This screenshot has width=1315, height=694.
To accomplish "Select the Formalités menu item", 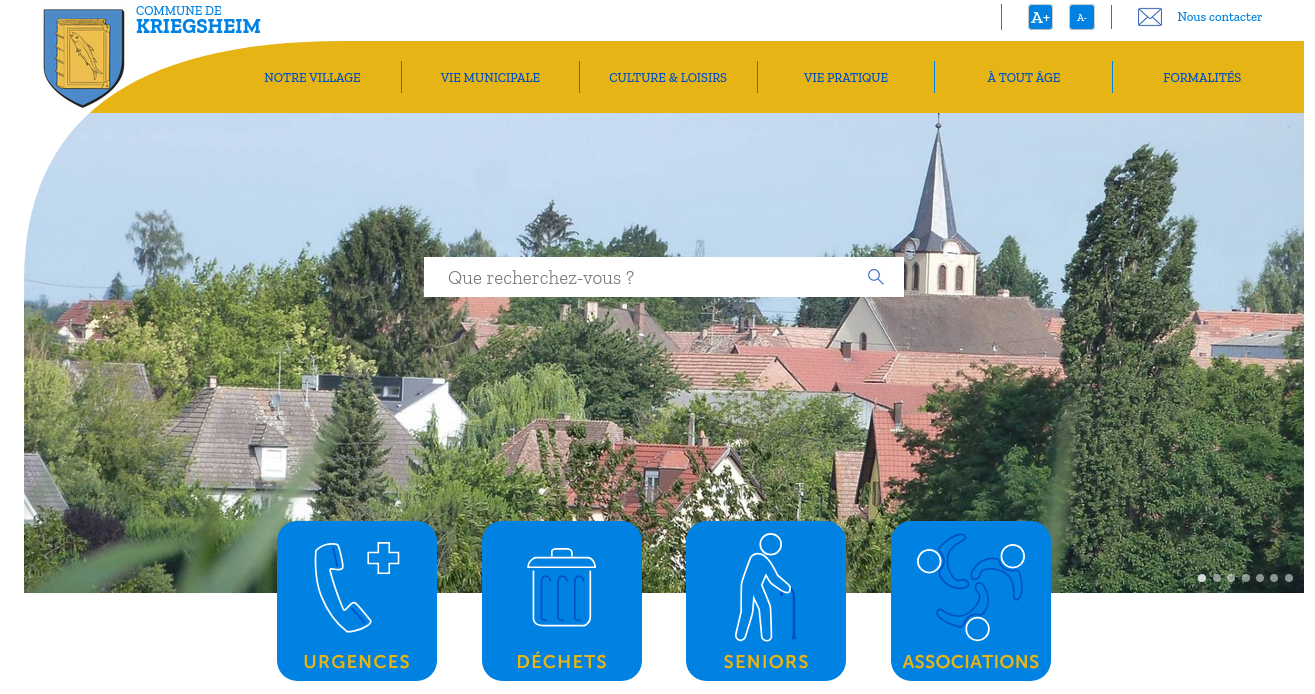I will coord(1201,78).
